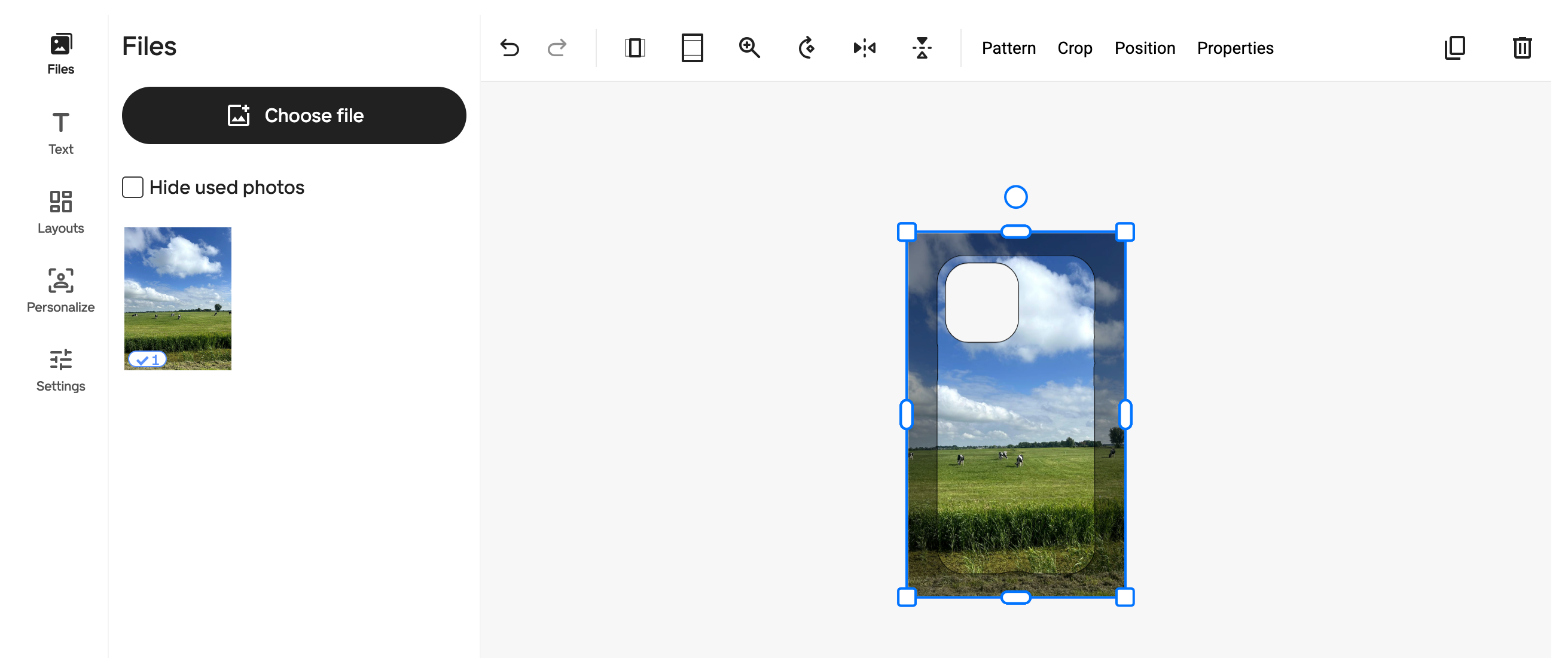Click the undo arrow icon

[x=510, y=47]
